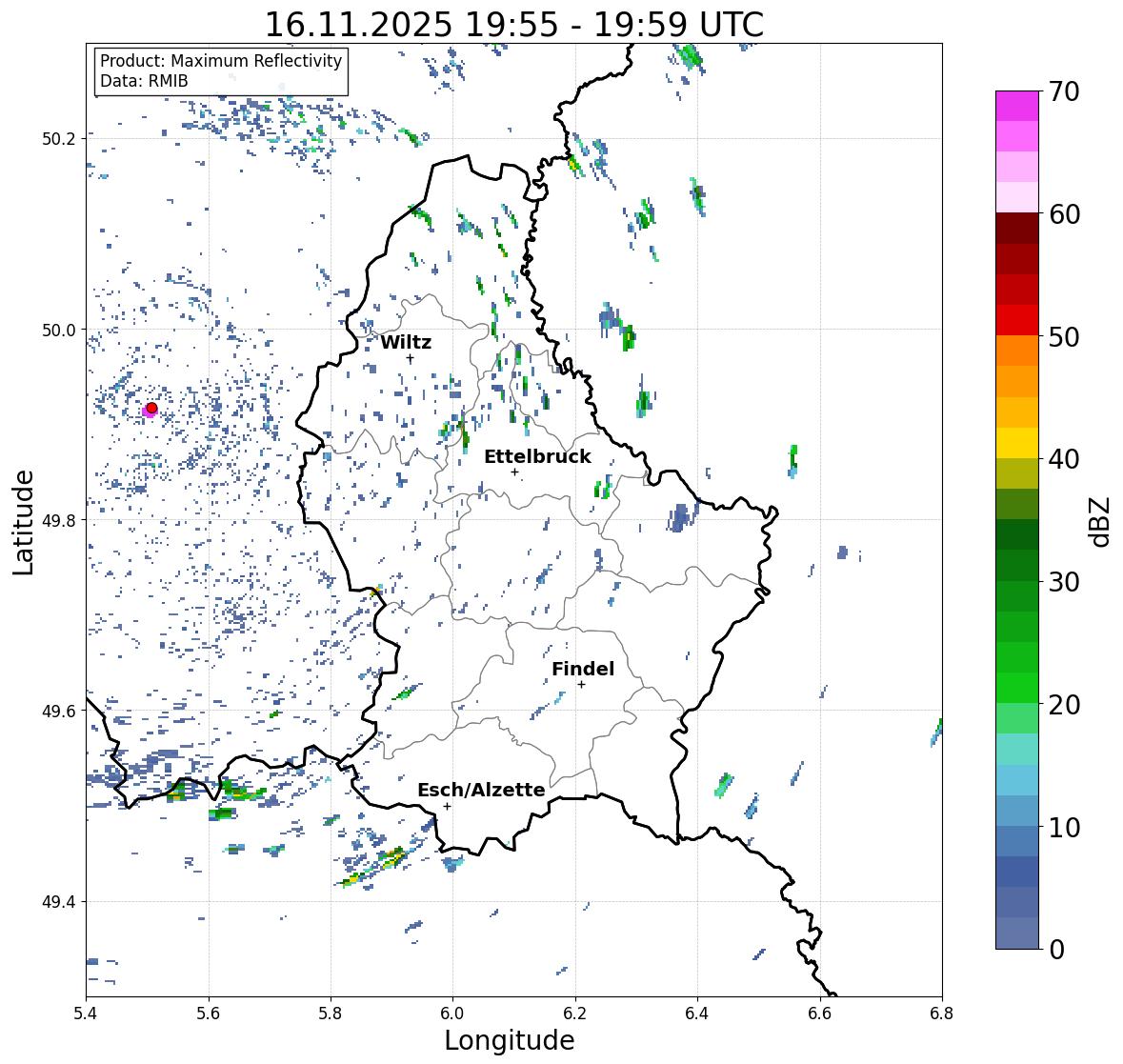Click the colorbar tick label 10

[x=1064, y=827]
